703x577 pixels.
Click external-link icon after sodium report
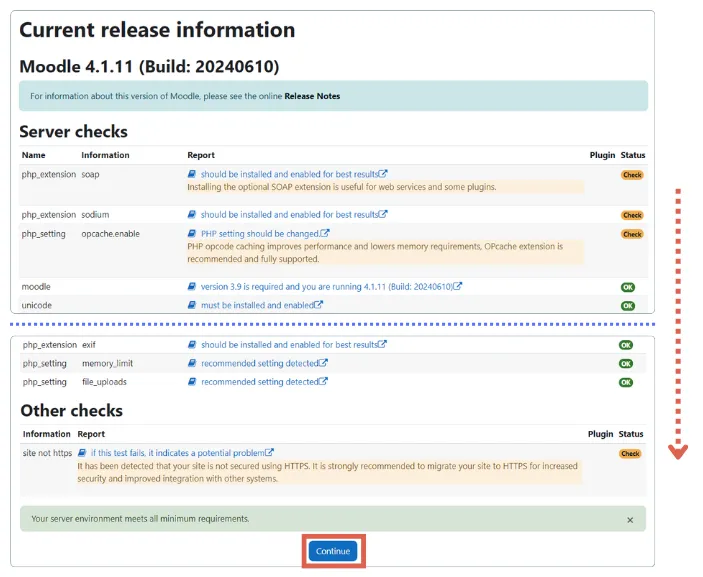click(x=383, y=214)
